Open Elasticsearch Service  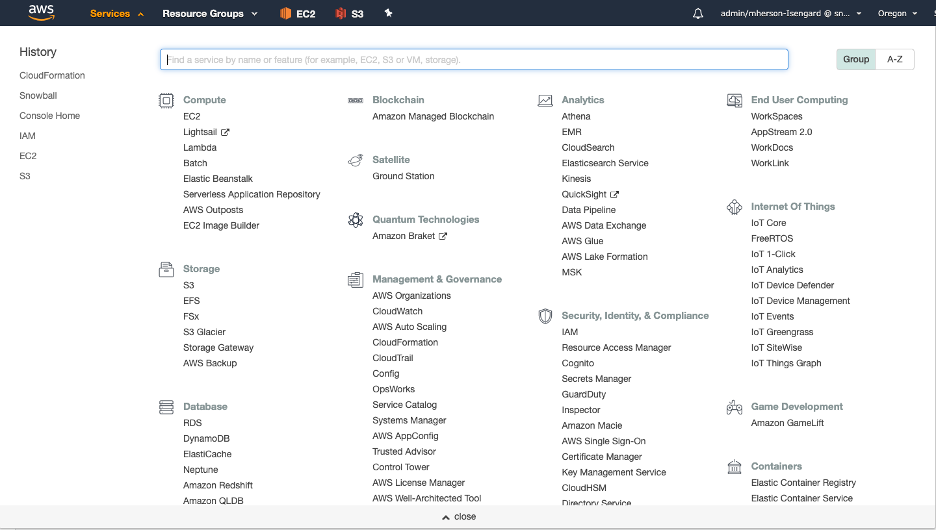[605, 163]
